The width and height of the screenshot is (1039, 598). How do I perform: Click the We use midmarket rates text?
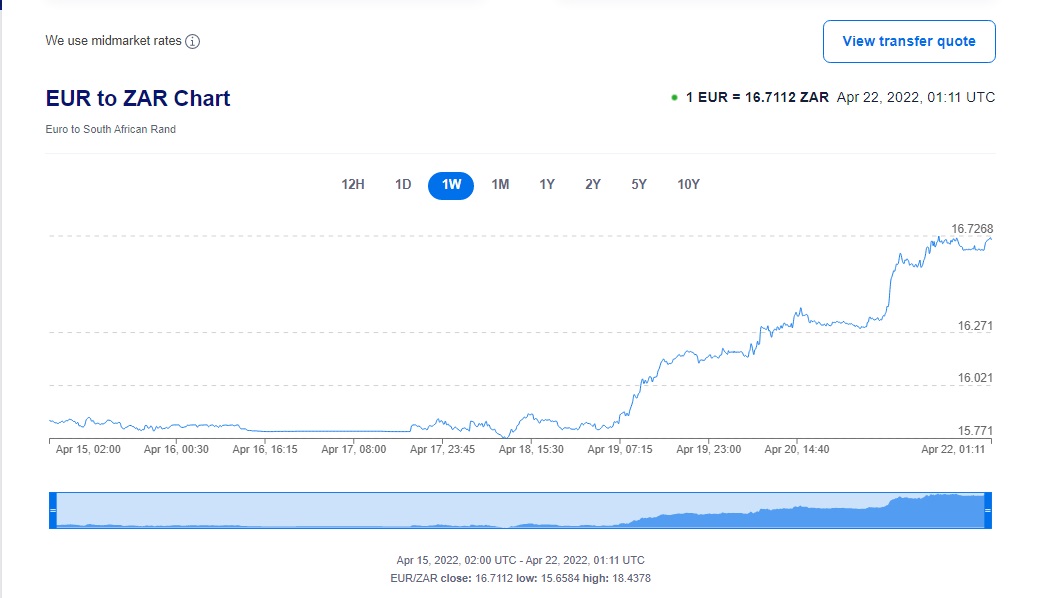pos(114,41)
